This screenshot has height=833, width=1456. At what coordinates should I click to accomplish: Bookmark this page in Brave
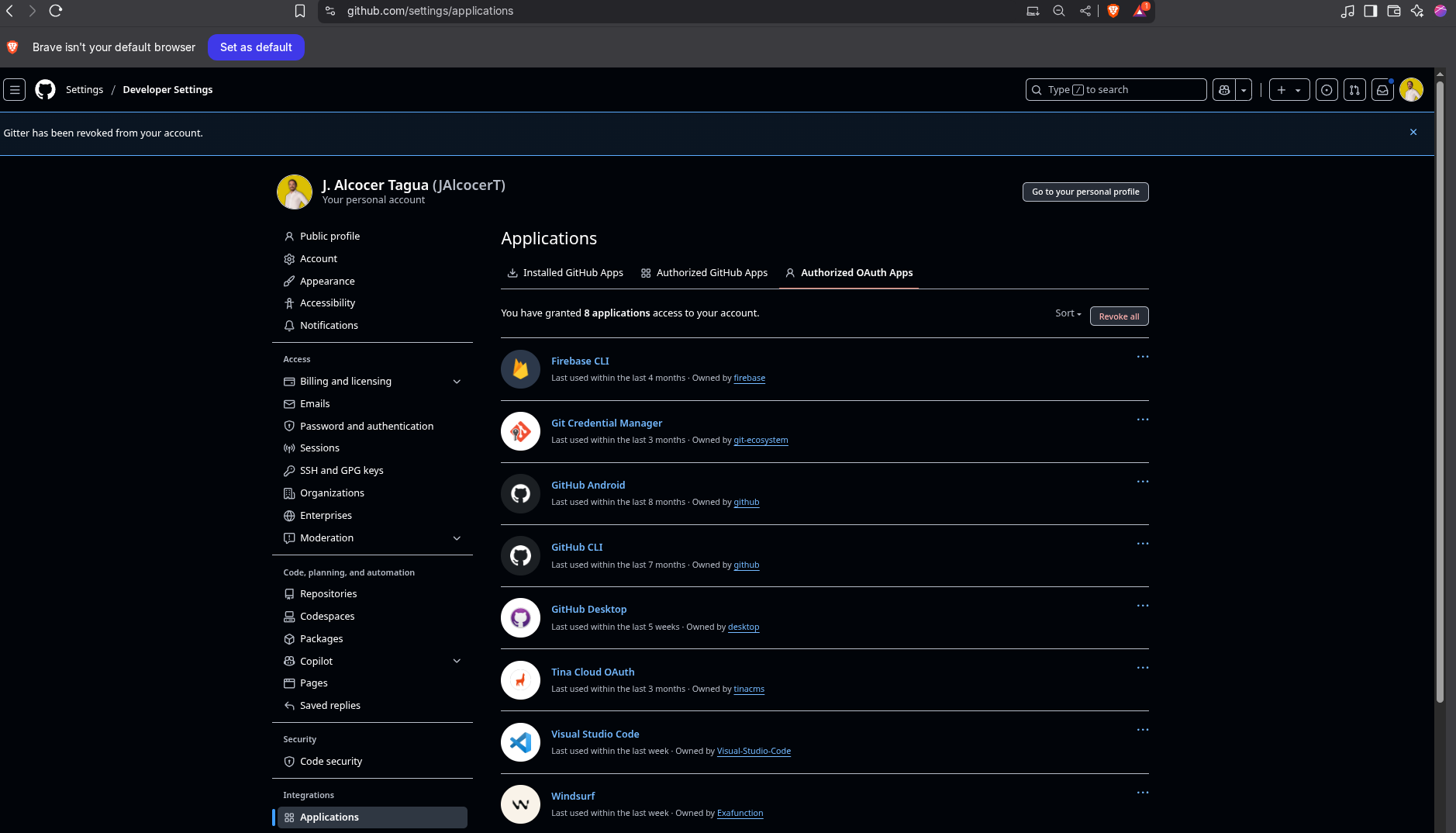299,11
